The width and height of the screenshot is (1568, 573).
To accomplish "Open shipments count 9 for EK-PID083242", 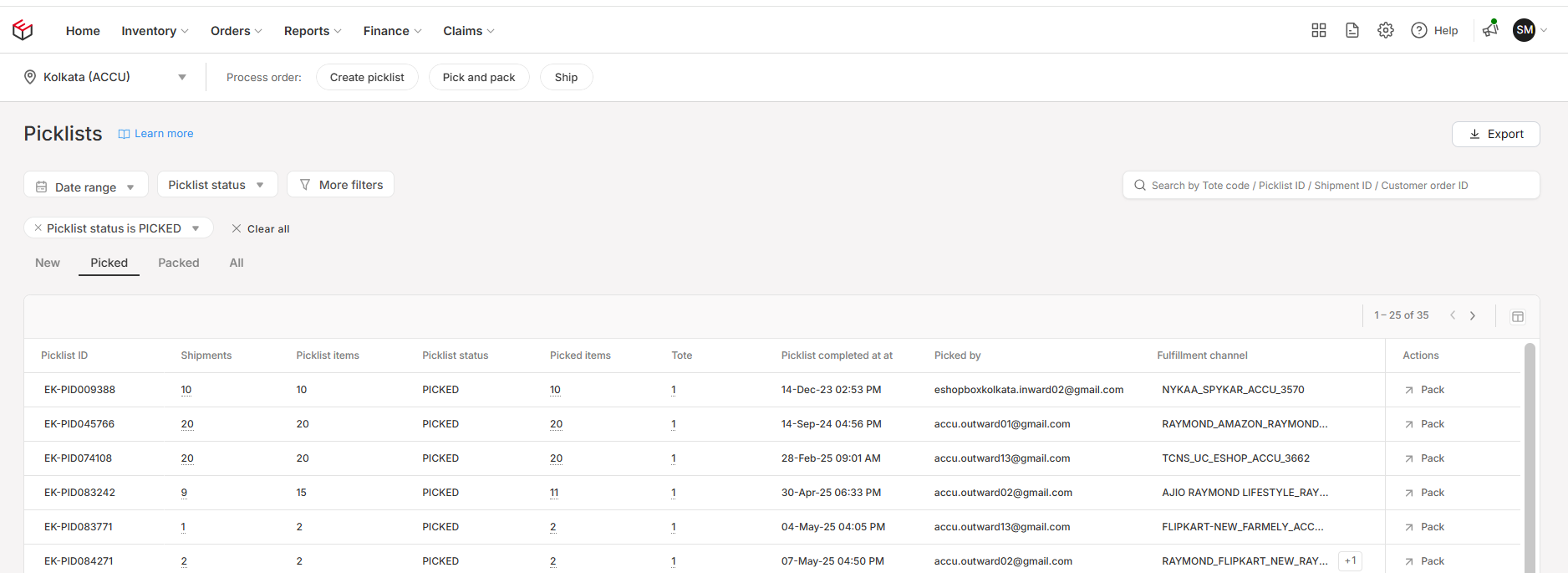I will (x=184, y=493).
